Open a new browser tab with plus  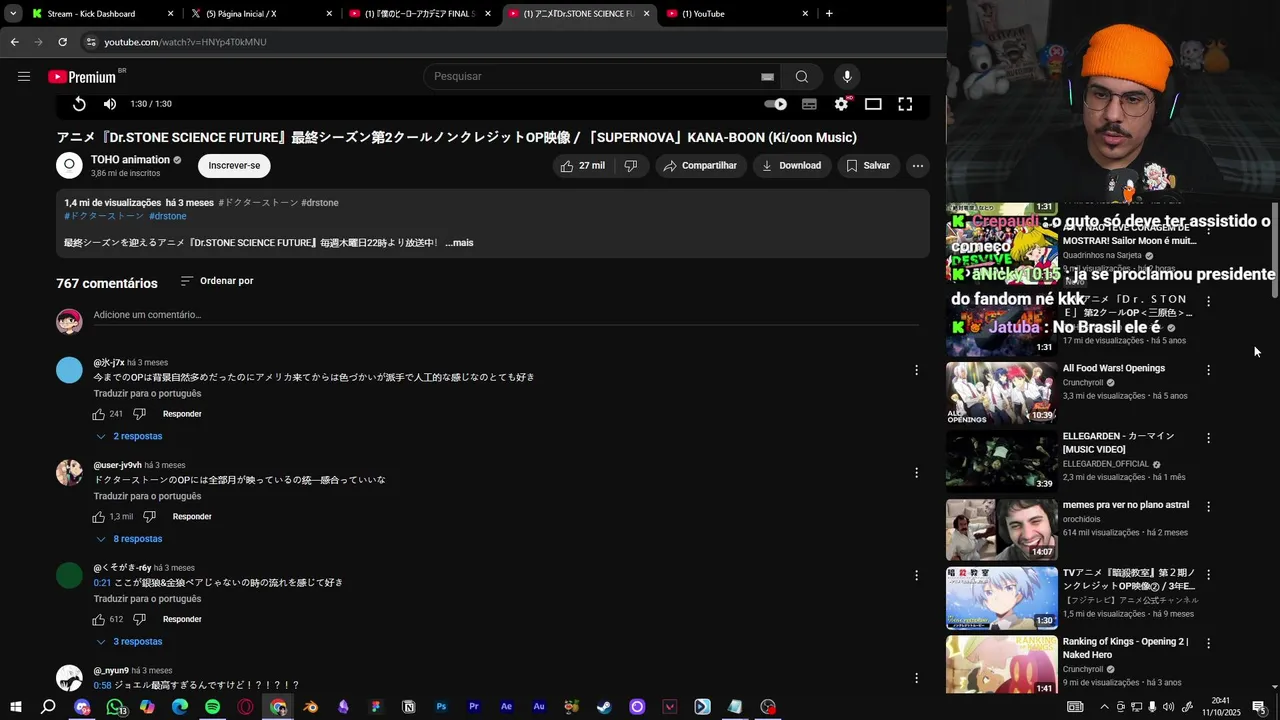pyautogui.click(x=829, y=14)
